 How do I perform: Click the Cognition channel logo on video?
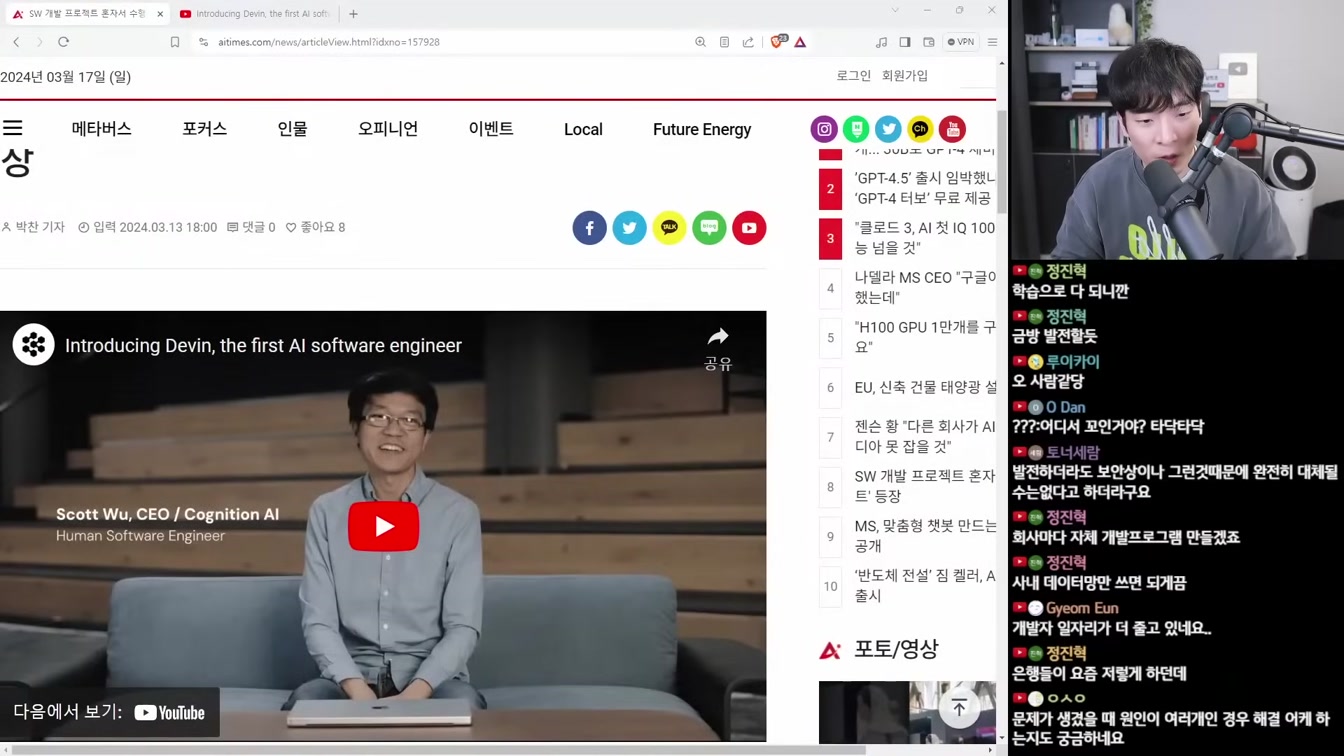[33, 345]
